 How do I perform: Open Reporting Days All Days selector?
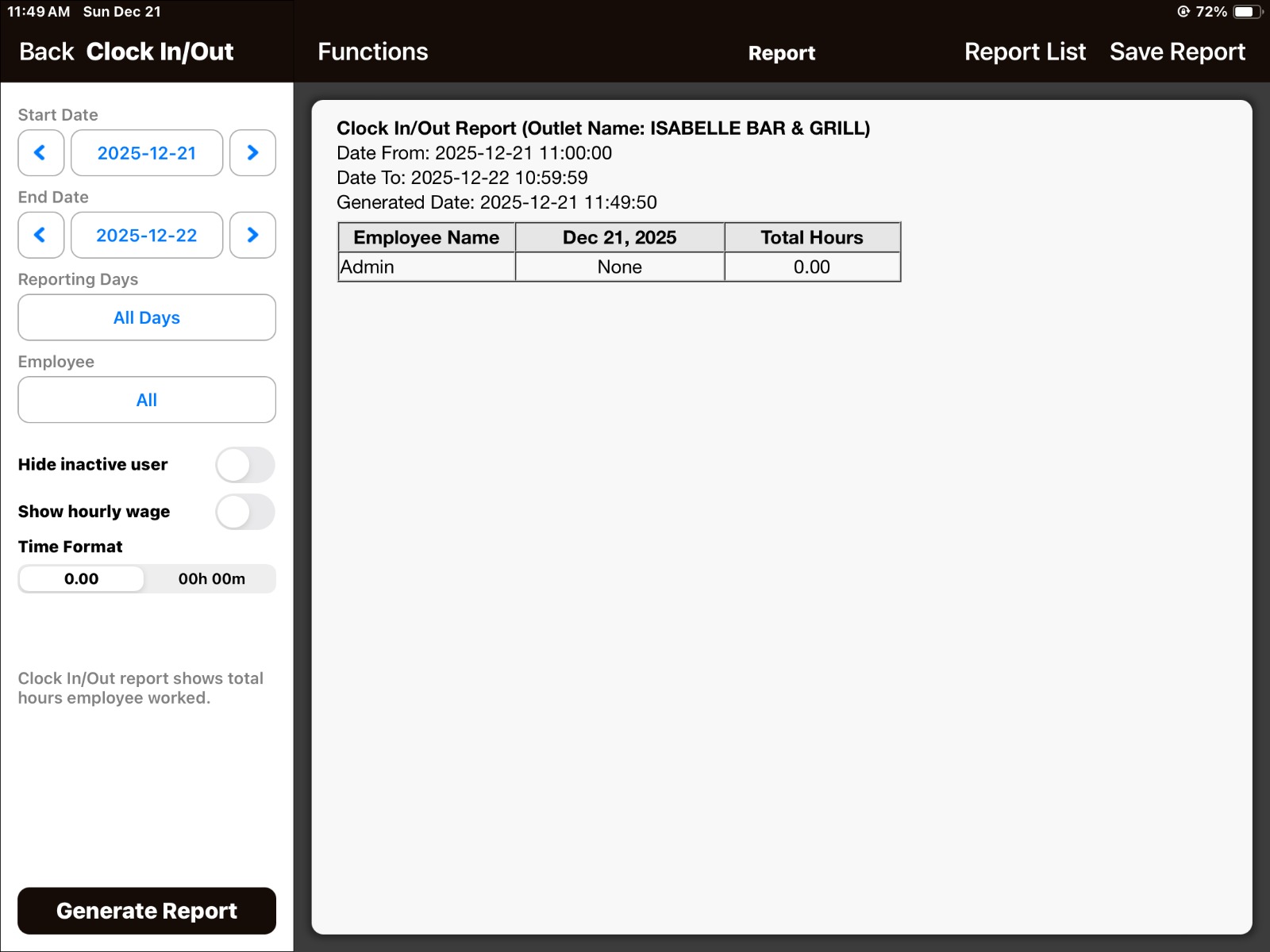pyautogui.click(x=147, y=318)
